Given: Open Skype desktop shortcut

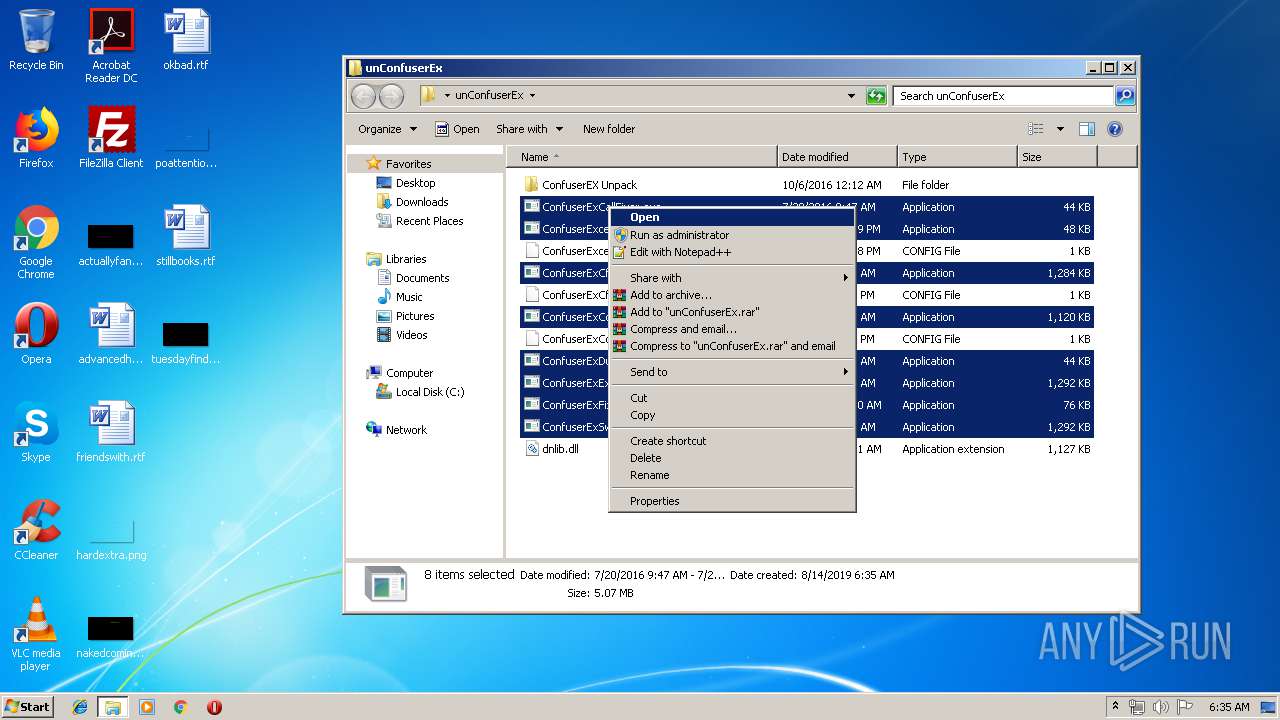Looking at the screenshot, I should click(36, 432).
